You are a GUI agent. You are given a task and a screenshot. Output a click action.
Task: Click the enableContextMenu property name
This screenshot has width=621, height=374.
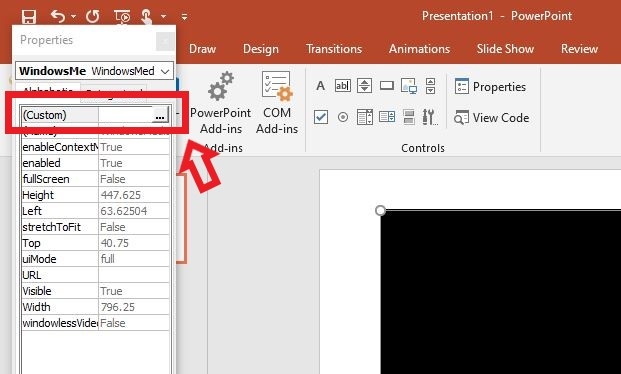[x=60, y=147]
